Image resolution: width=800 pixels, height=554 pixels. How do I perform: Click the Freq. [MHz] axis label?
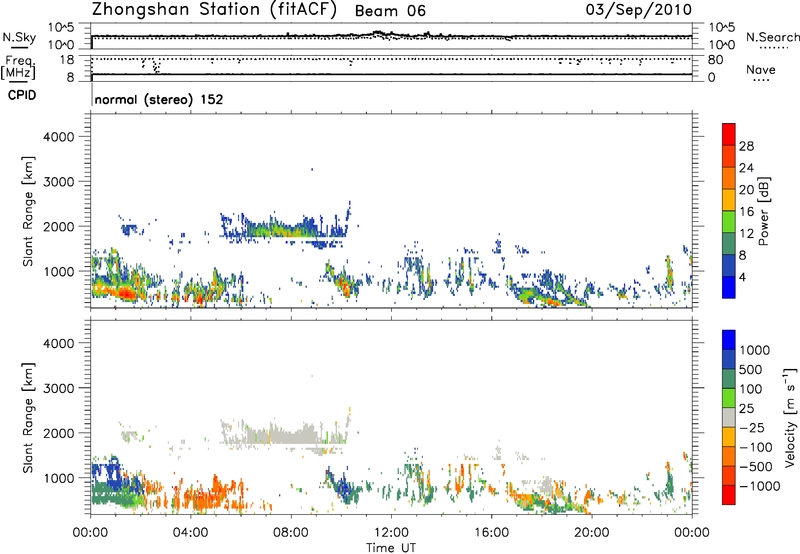(x=18, y=67)
